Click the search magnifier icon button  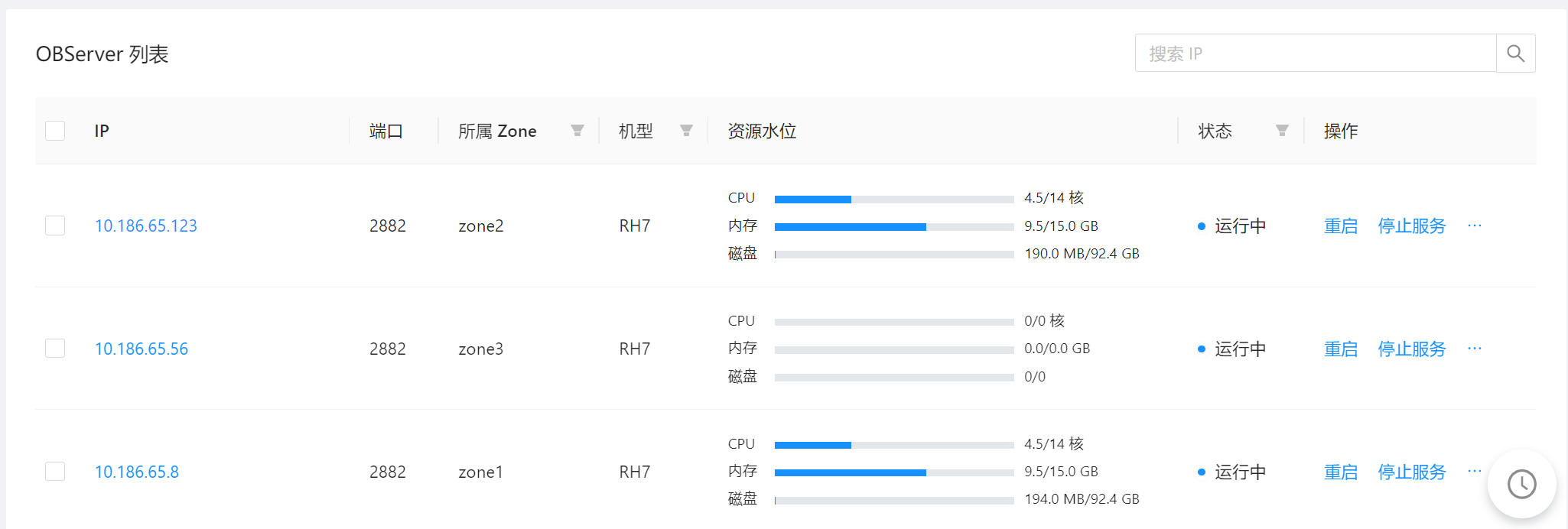pos(1515,54)
